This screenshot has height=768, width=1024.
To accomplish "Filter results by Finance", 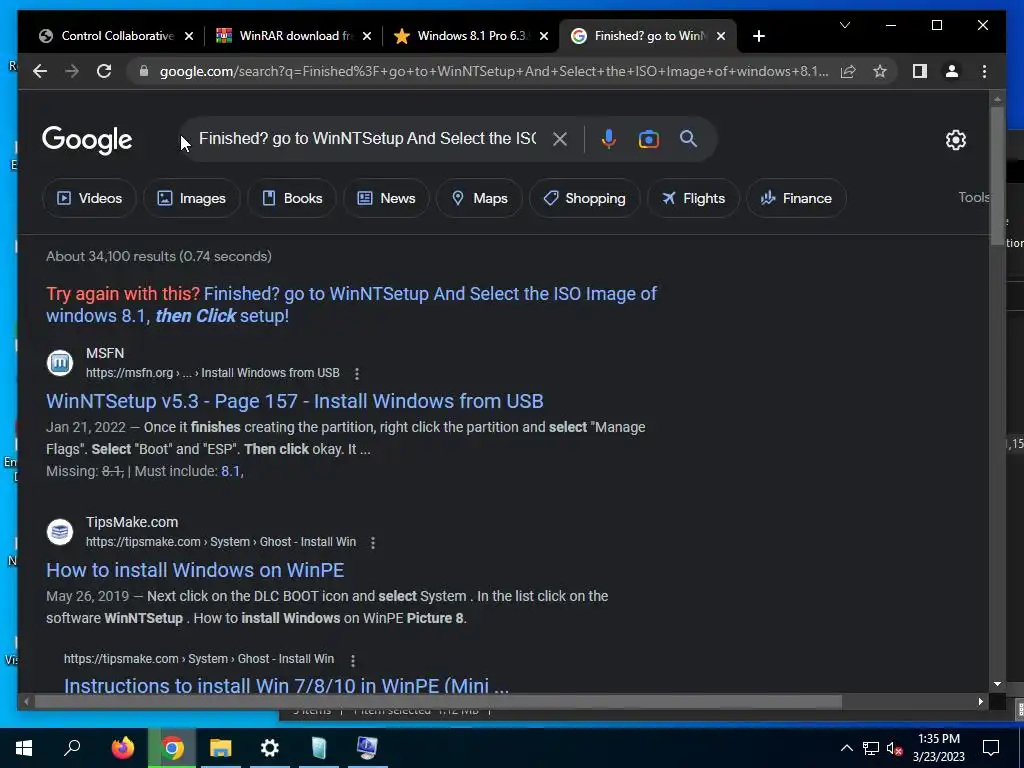I will 796,198.
